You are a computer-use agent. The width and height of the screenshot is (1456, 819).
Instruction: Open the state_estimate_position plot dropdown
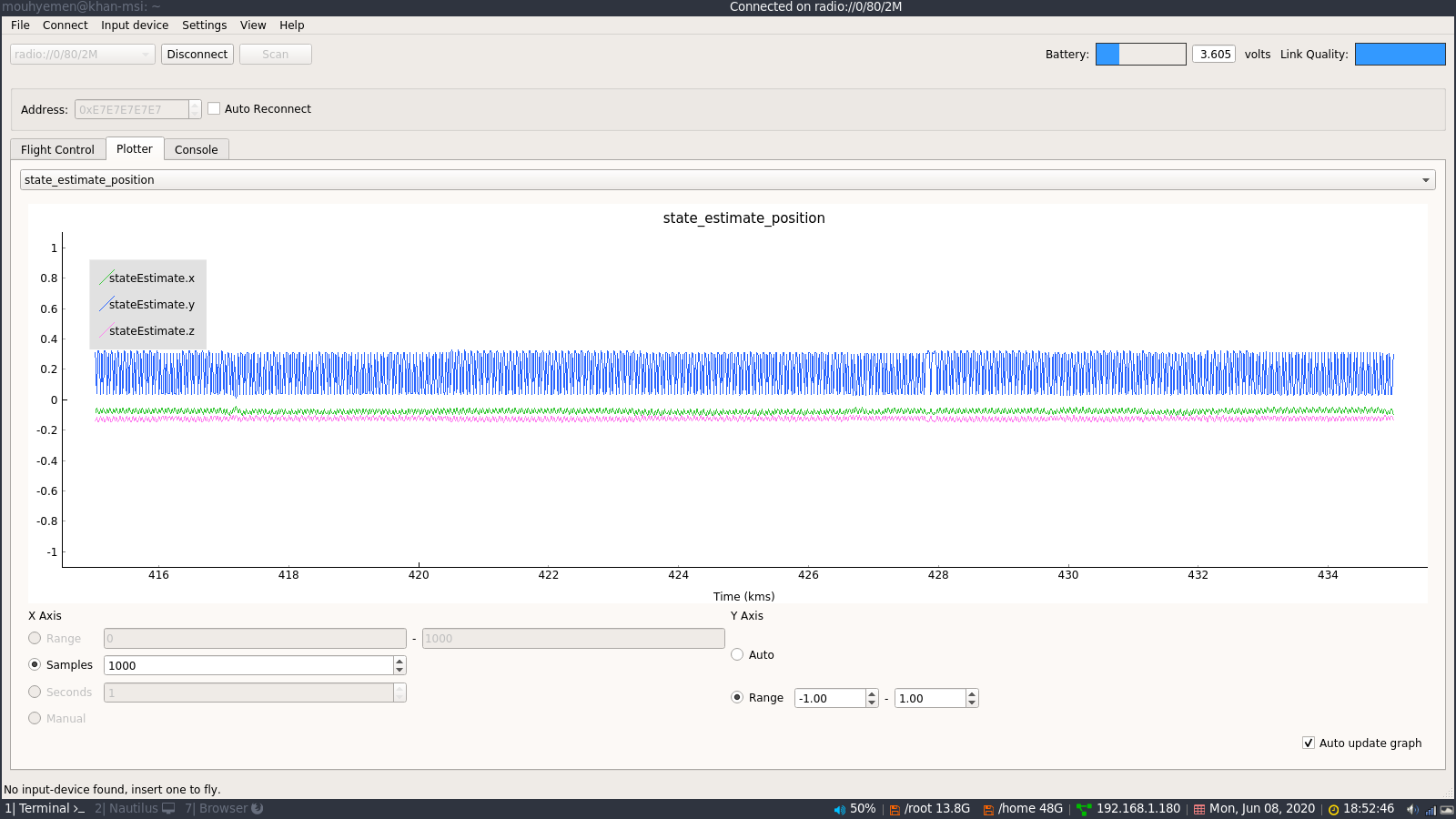(x=1425, y=180)
